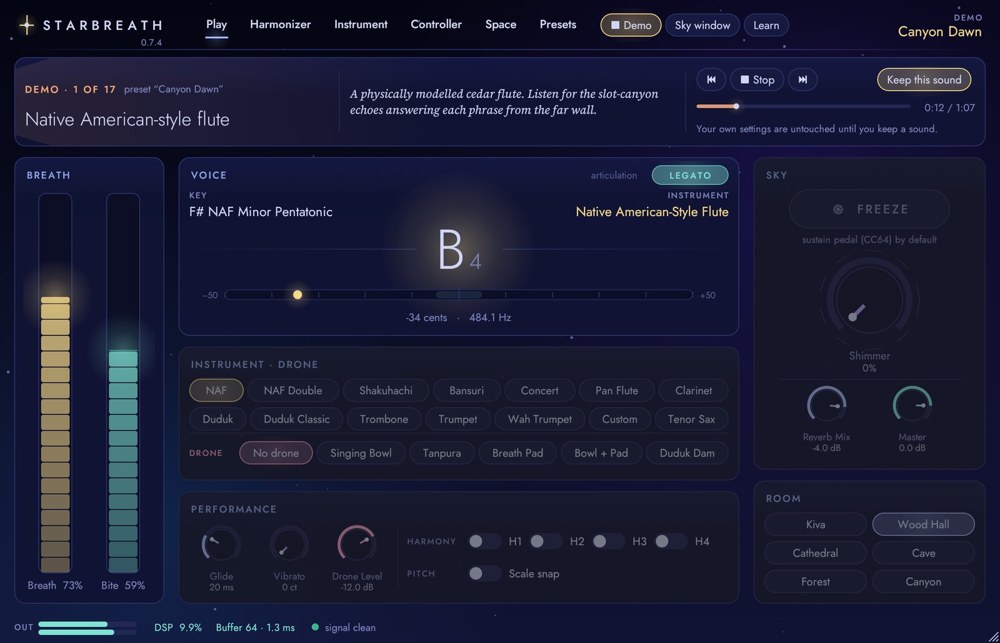Open the Harmonizer tab
This screenshot has width=1000, height=643.
point(281,24)
